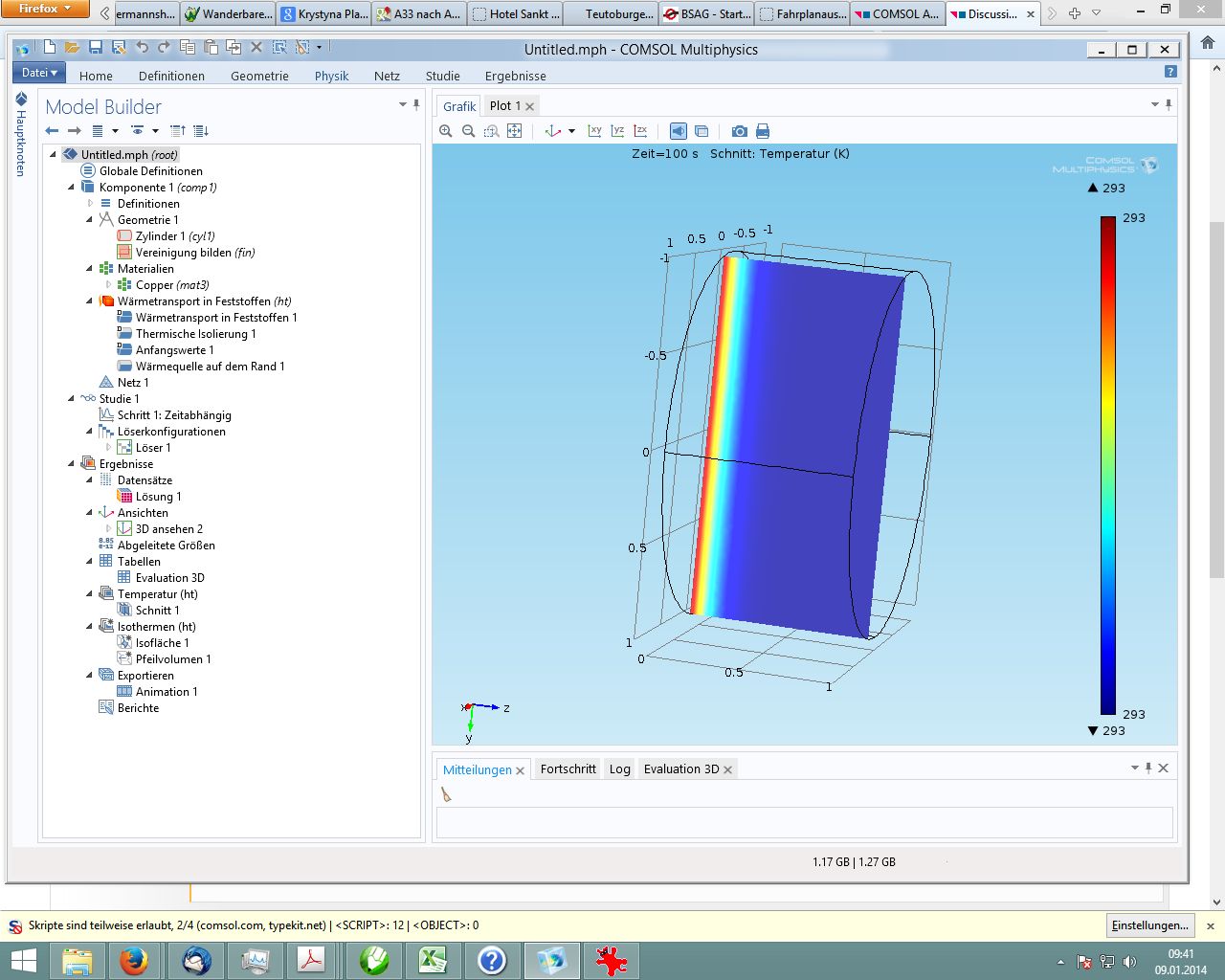This screenshot has width=1225, height=980.
Task: Expand the Copper material node
Action: pos(108,285)
